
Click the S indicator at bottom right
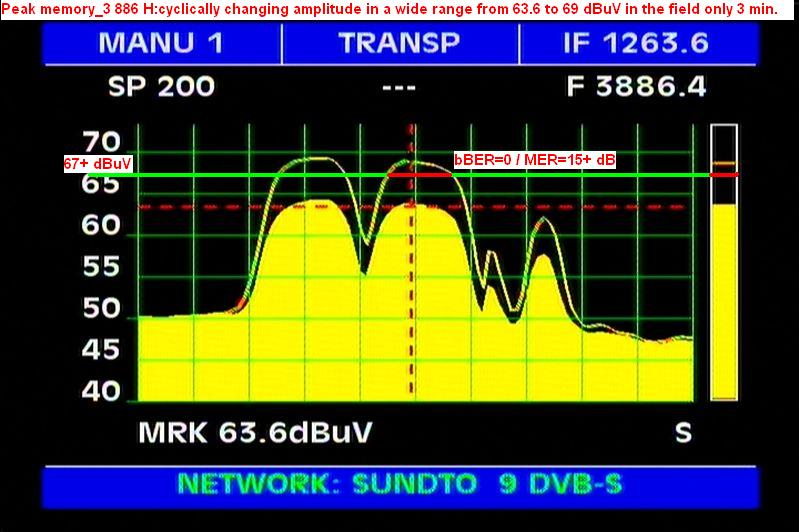click(x=683, y=433)
